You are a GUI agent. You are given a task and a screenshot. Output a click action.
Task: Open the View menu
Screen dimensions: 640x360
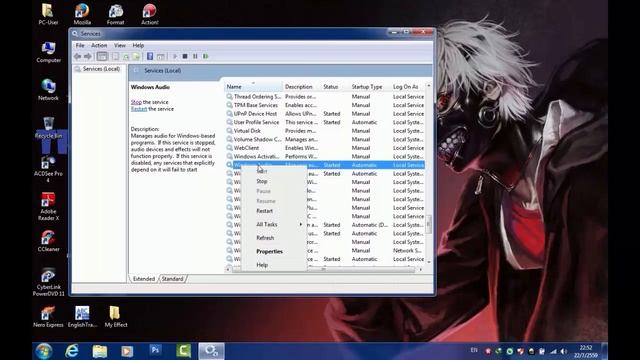click(x=120, y=45)
